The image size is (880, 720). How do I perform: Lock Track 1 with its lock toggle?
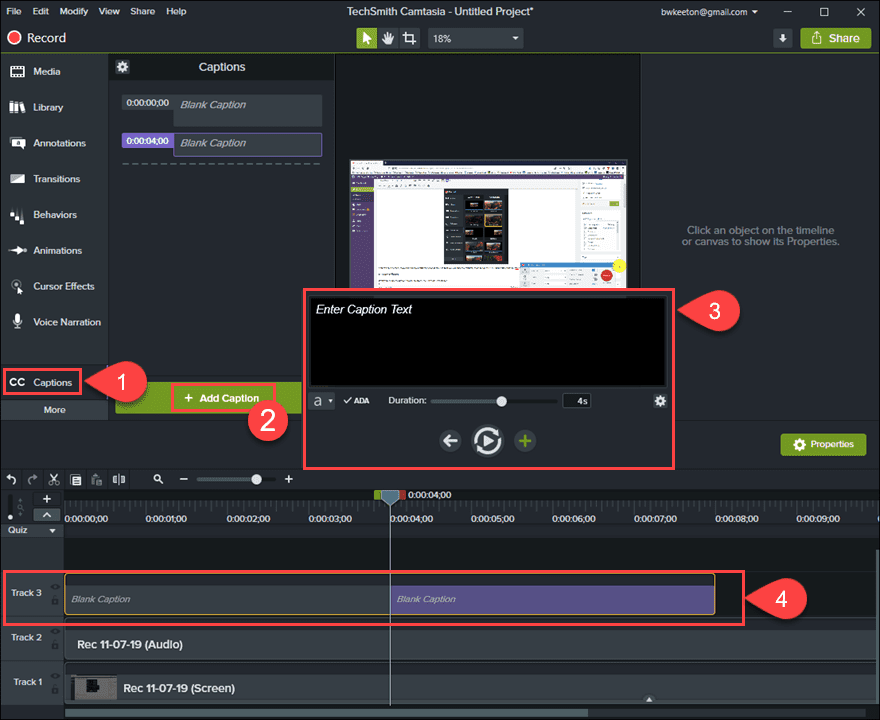click(55, 688)
